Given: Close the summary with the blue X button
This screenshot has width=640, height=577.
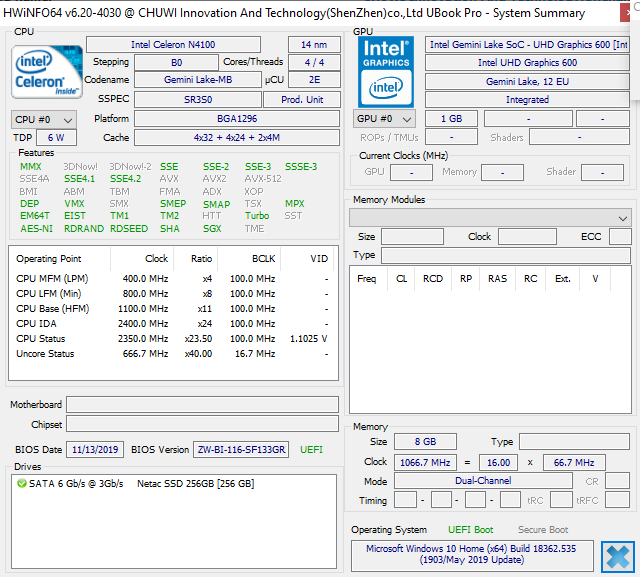Looking at the screenshot, I should 618,557.
